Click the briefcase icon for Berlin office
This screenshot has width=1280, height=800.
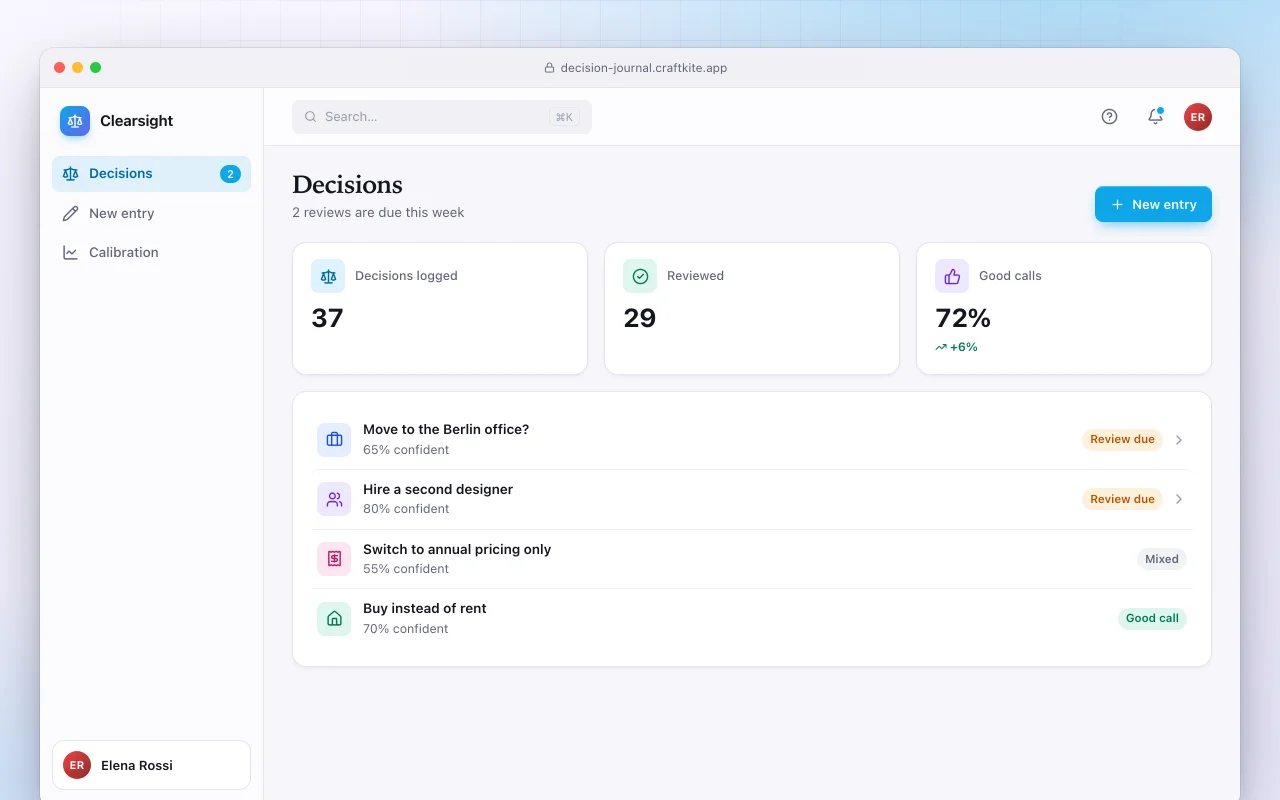click(x=334, y=440)
